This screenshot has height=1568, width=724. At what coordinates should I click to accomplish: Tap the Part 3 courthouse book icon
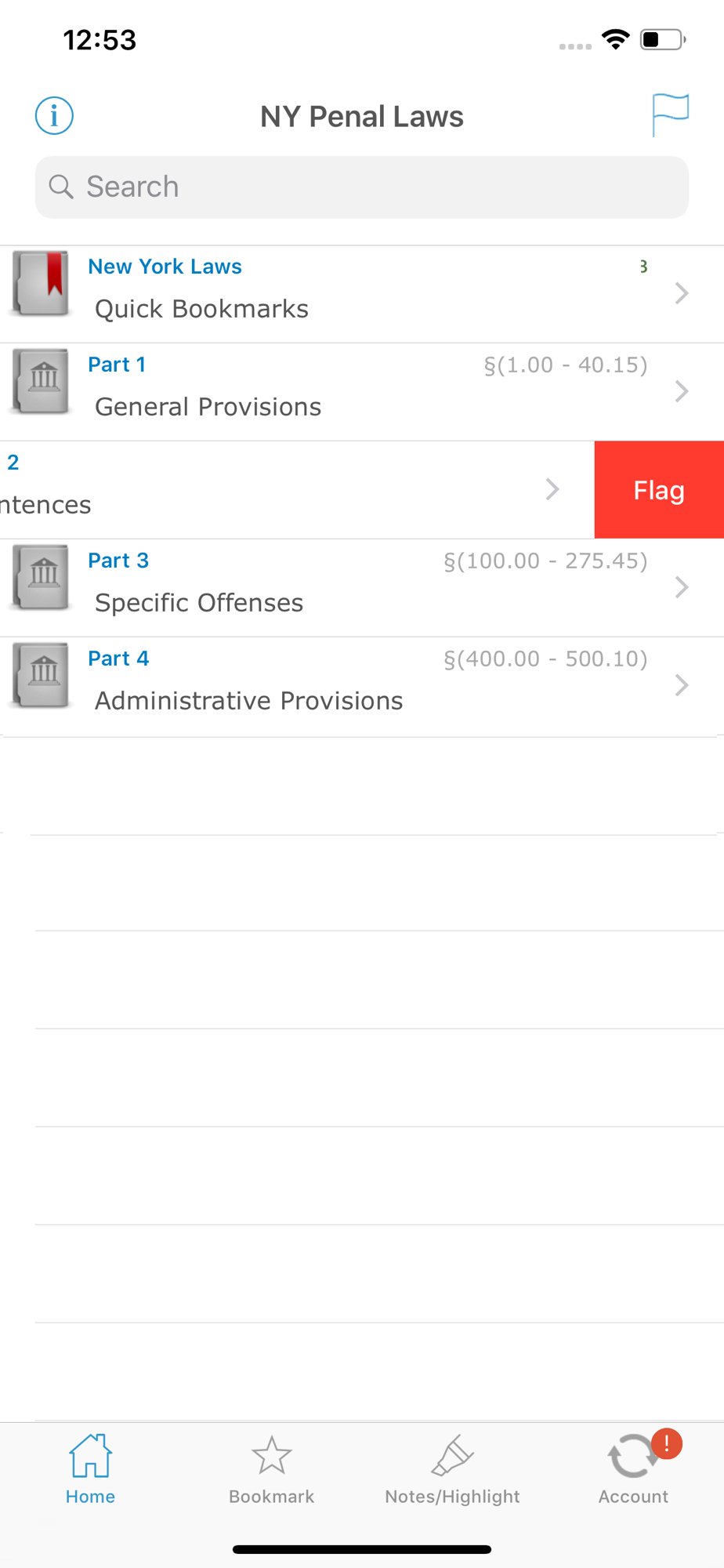coord(41,577)
